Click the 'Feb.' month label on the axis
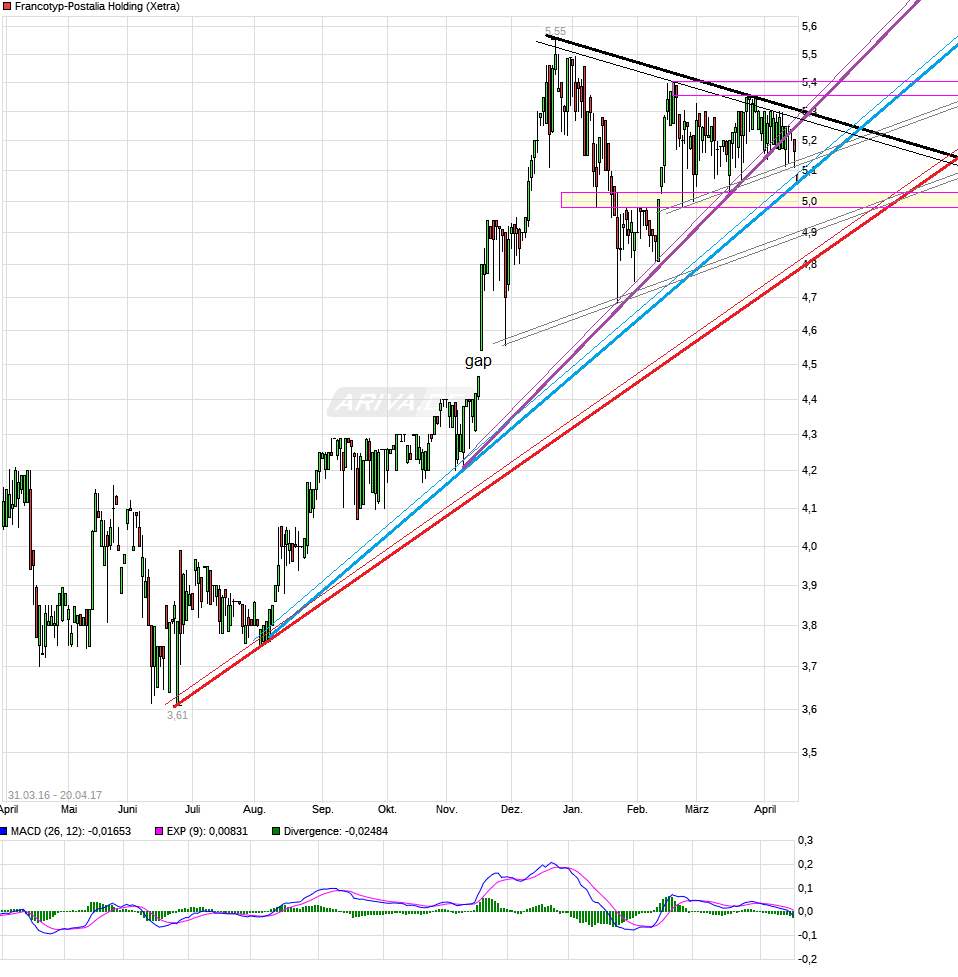958x977 pixels. tap(637, 809)
